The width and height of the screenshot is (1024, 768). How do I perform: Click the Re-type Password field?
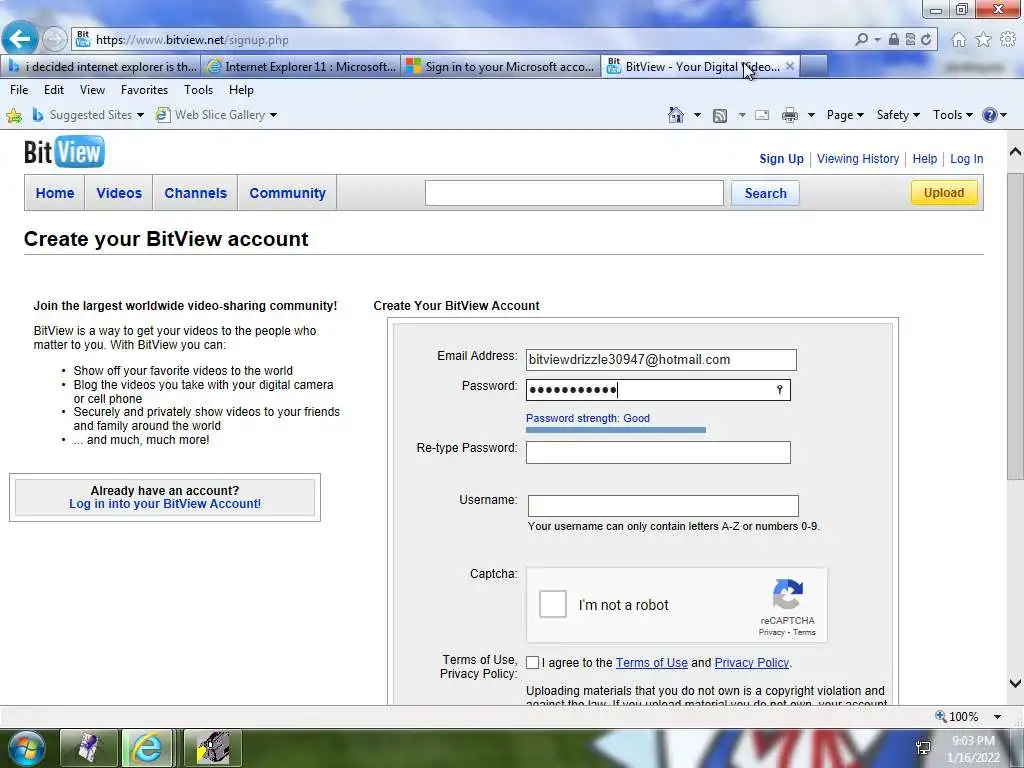tap(658, 453)
